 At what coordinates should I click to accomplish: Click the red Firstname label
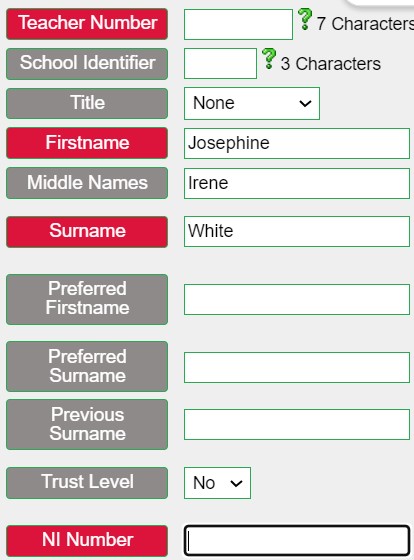point(87,143)
